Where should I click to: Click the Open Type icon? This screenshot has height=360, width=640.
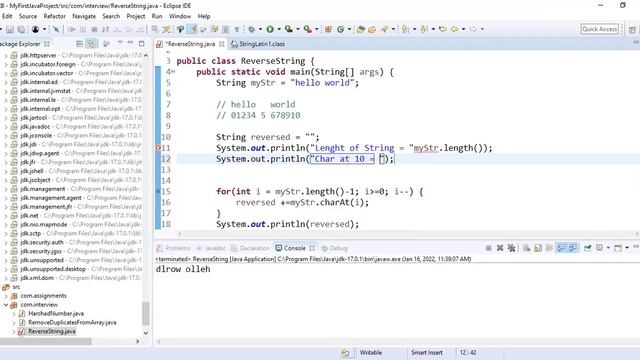pyautogui.click(x=360, y=29)
